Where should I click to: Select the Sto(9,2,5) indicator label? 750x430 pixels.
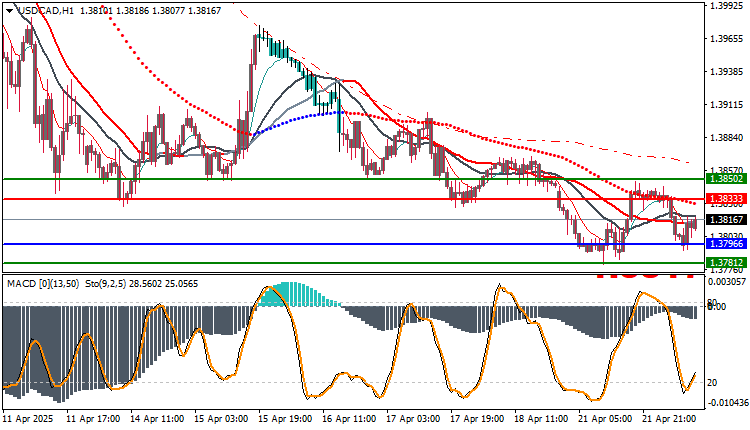tap(105, 284)
